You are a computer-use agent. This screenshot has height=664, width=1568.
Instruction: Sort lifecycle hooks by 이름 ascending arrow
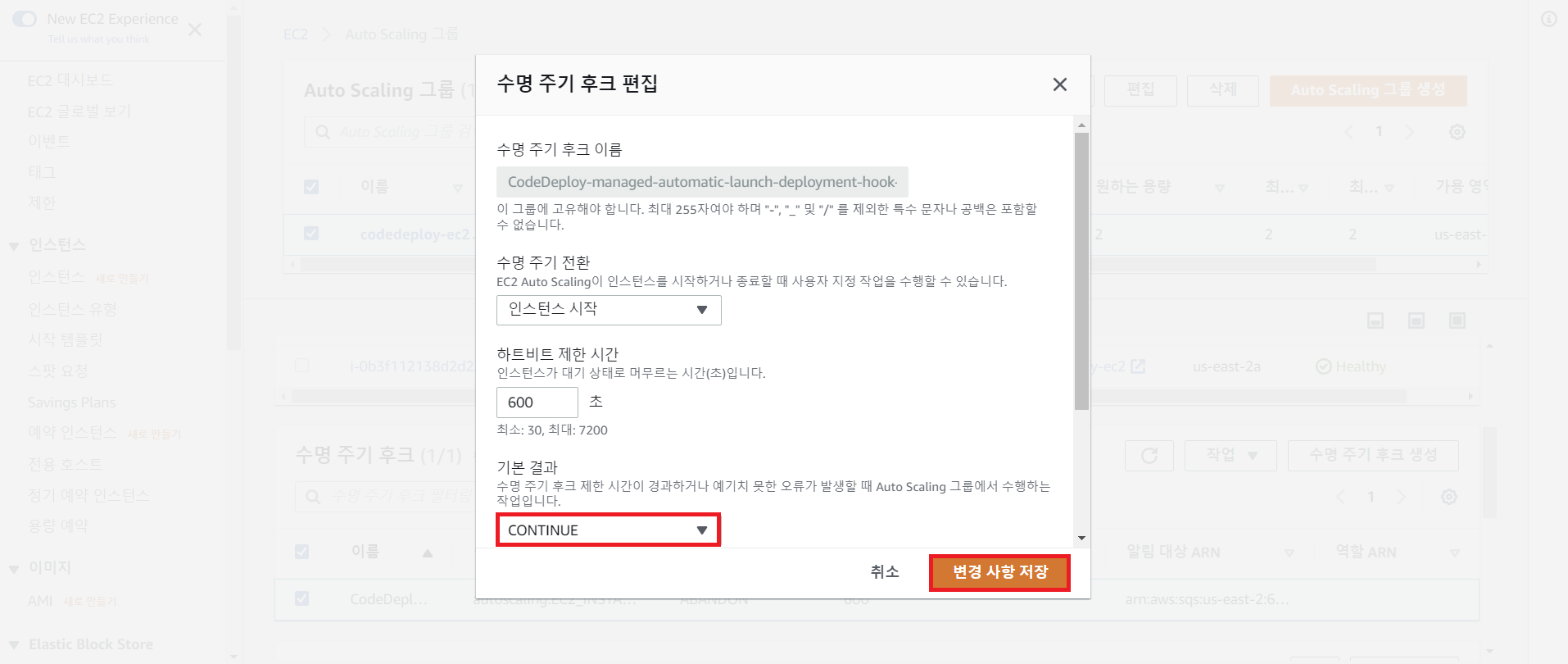coord(427,553)
